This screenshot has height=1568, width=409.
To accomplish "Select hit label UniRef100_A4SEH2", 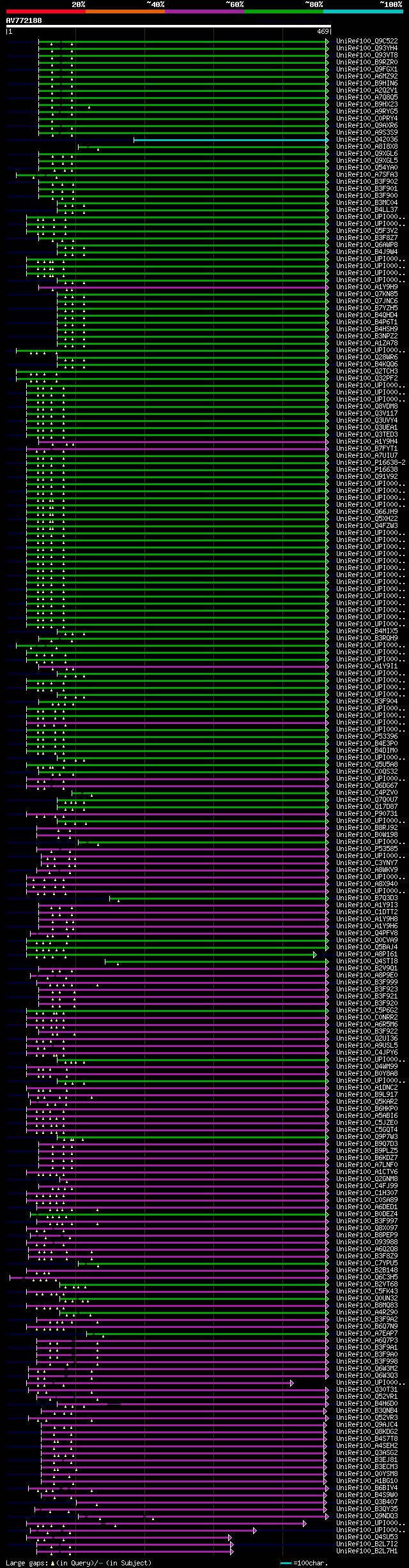I will click(x=367, y=1445).
